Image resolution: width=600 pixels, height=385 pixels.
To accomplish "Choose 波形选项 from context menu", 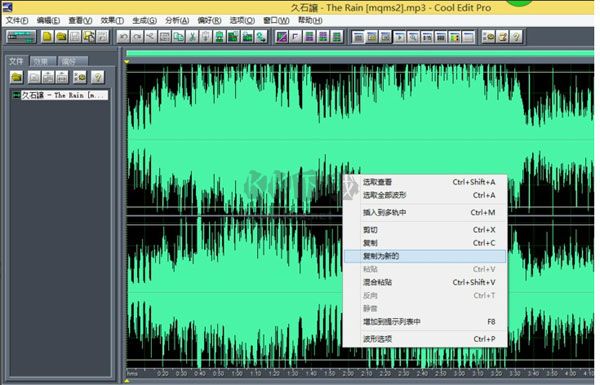I will [x=425, y=339].
